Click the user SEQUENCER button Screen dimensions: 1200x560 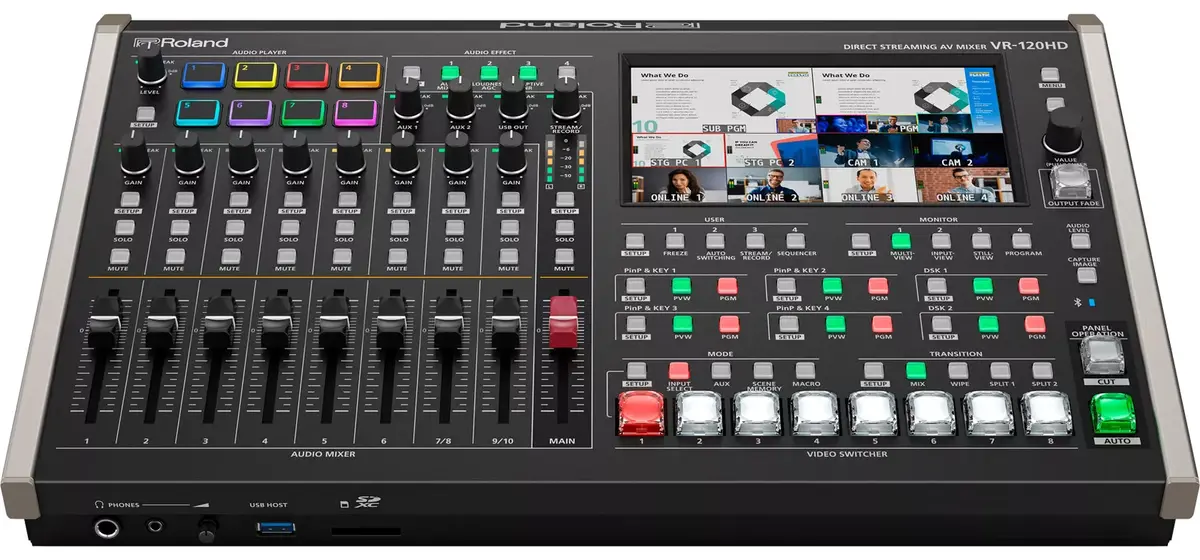tap(795, 240)
